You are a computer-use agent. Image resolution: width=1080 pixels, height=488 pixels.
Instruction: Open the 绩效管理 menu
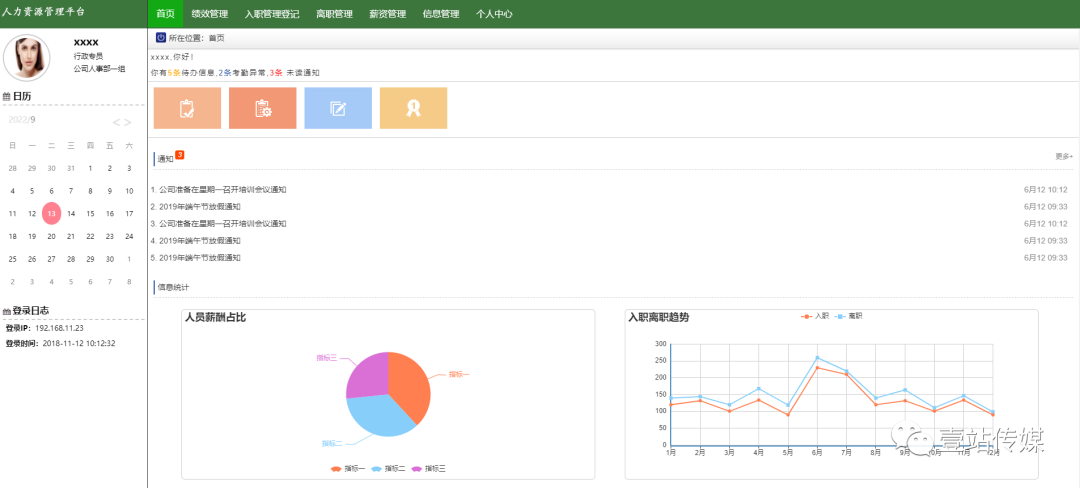209,14
